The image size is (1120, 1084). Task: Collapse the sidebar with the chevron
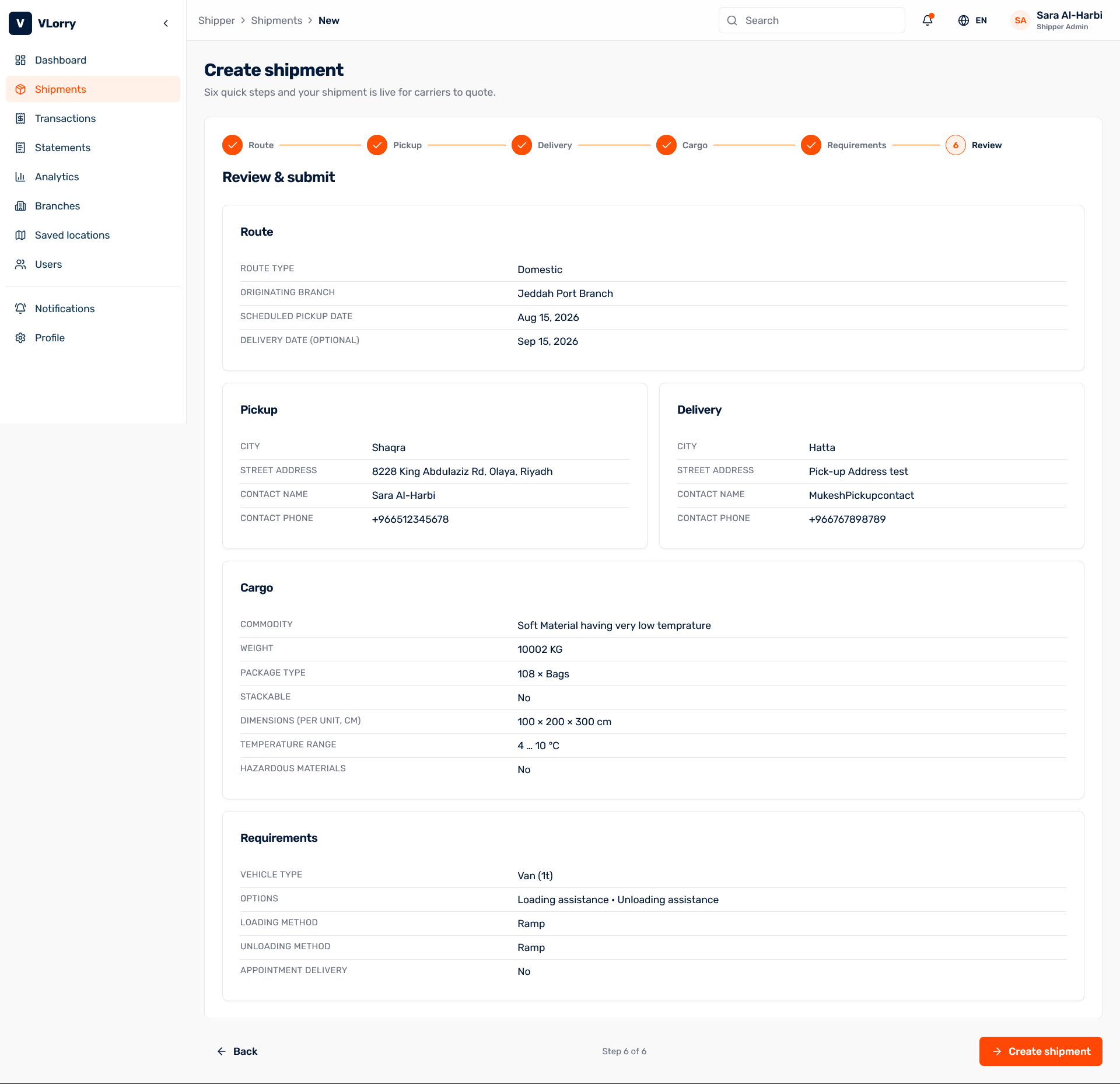click(166, 23)
